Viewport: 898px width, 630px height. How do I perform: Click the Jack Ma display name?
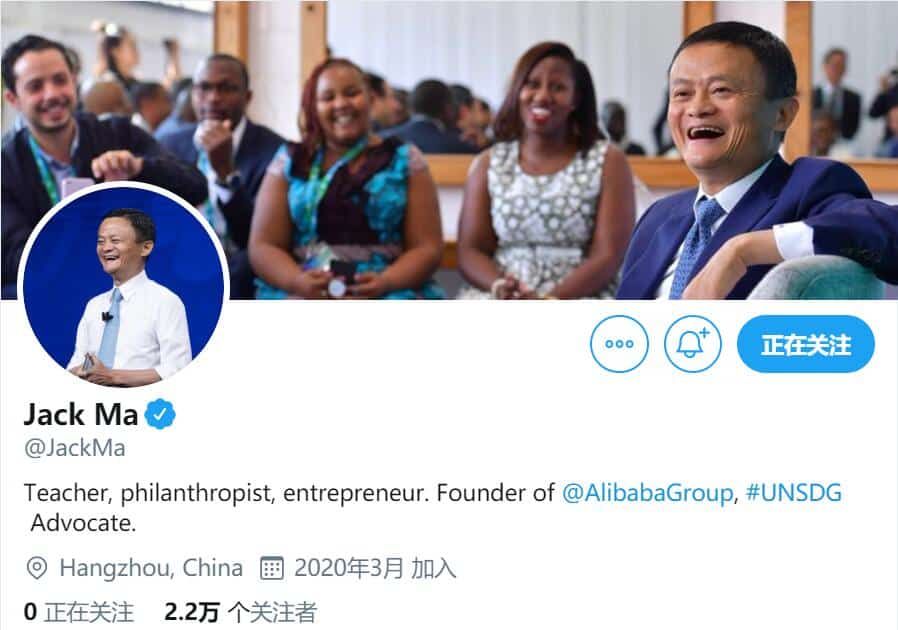(80, 413)
